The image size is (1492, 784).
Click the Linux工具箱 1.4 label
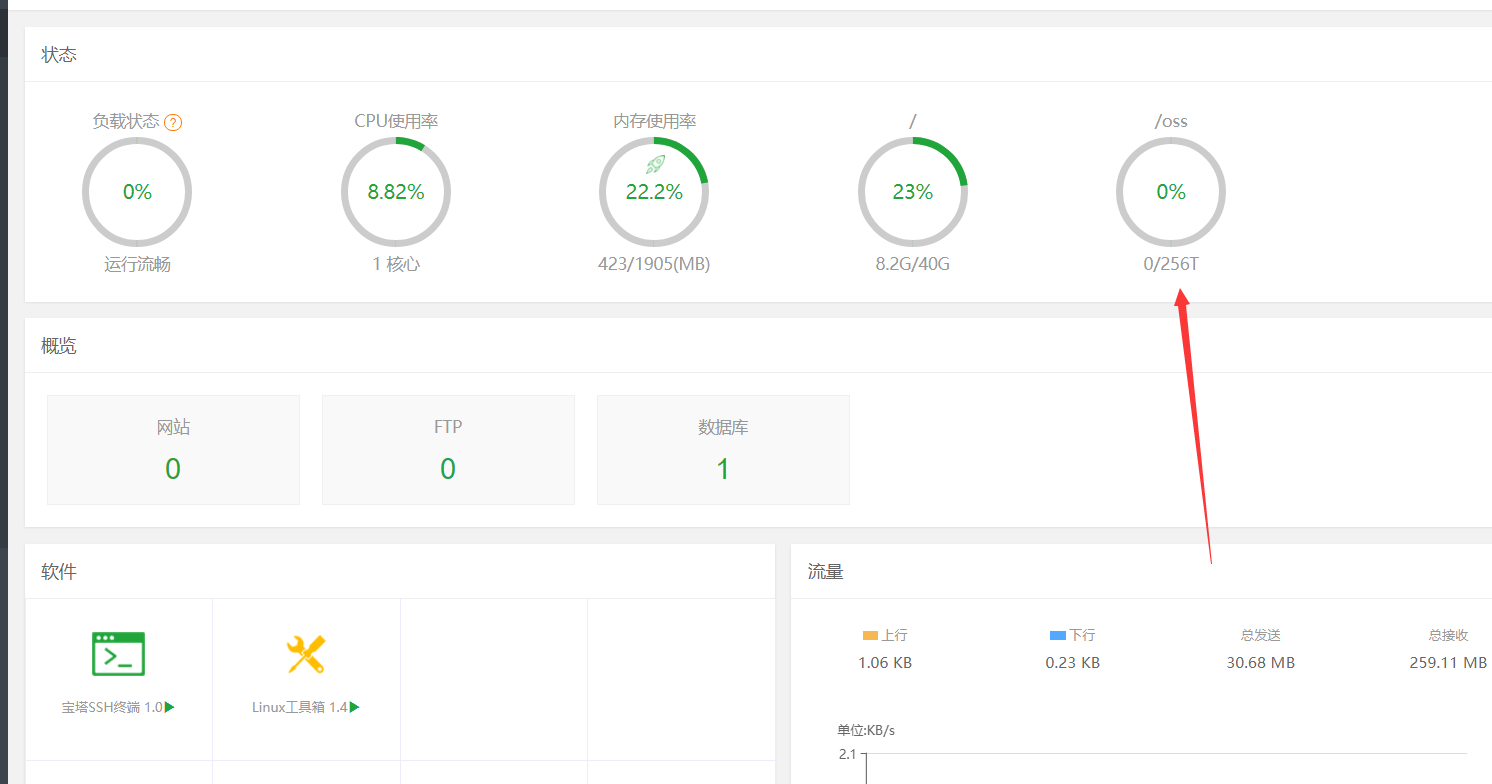click(299, 707)
